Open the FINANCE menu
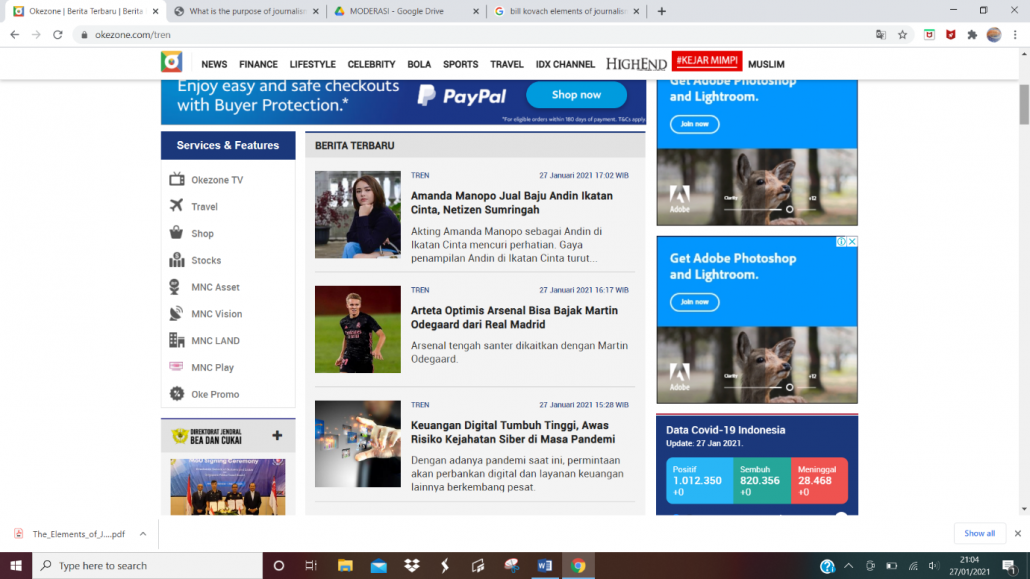Image resolution: width=1030 pixels, height=579 pixels. coord(258,64)
